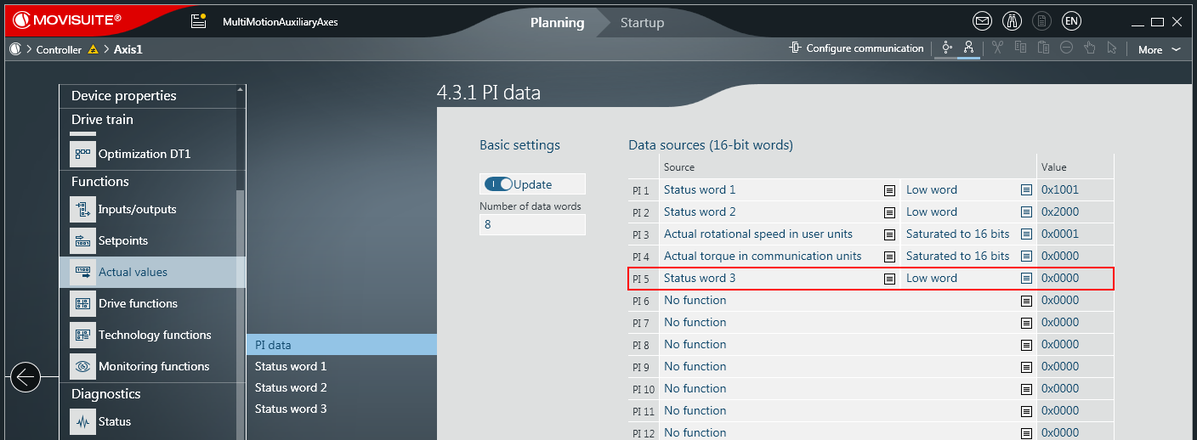The height and width of the screenshot is (440, 1197).
Task: Open source selector for PI 6 No function
Action: (x=1026, y=301)
